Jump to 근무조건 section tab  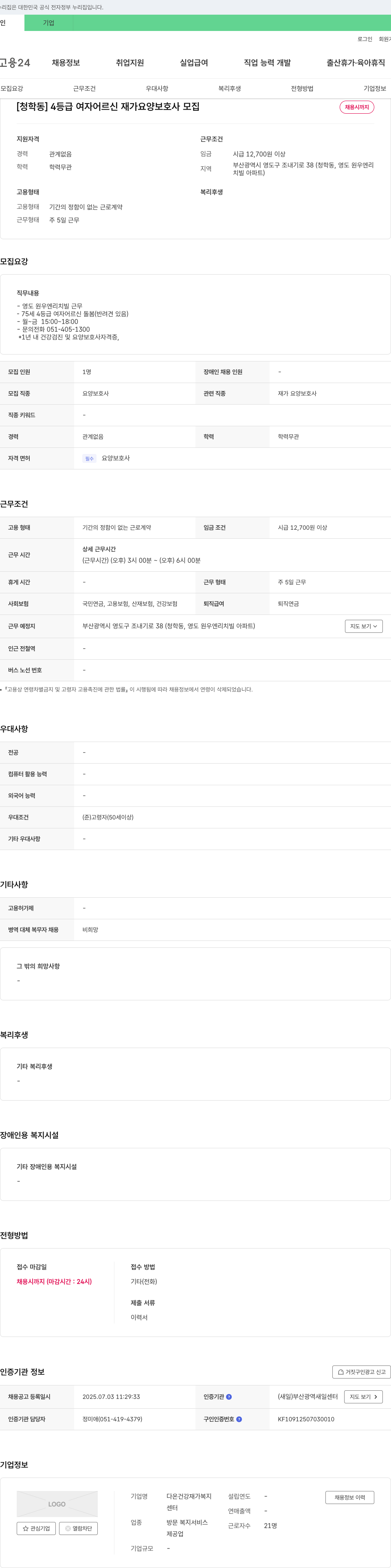pyautogui.click(x=85, y=89)
